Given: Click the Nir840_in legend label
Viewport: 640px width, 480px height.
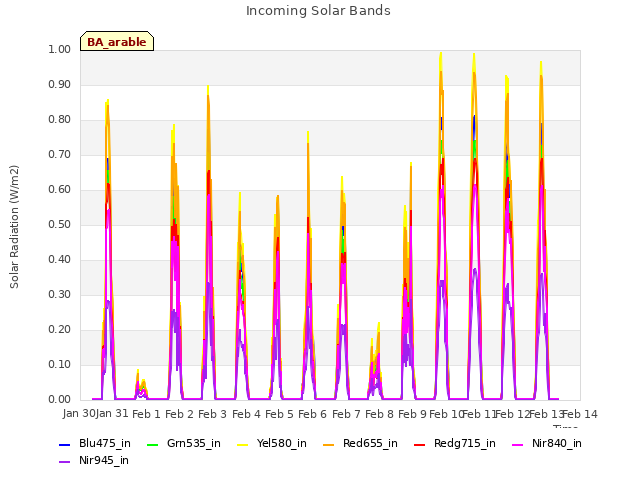Looking at the screenshot, I should point(557,443).
